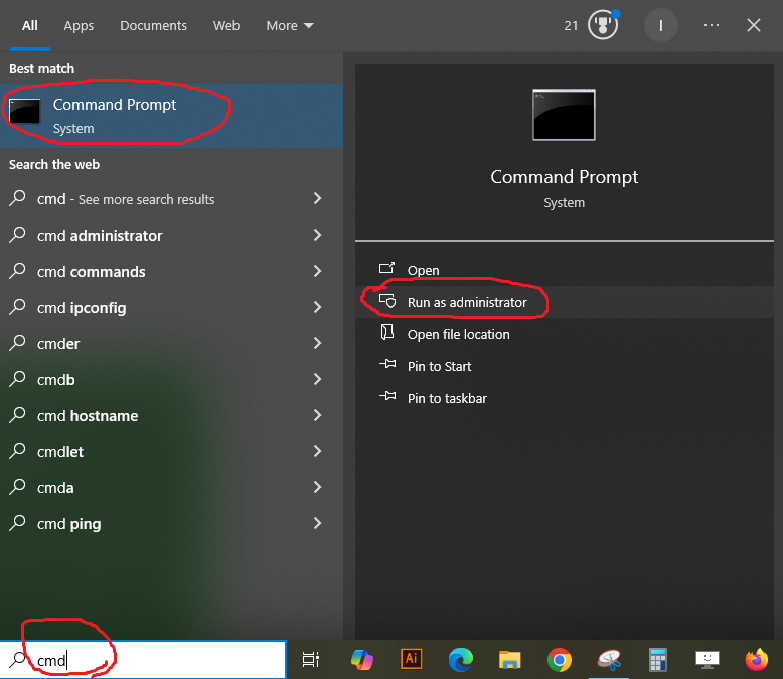
Task: Close the search panel with X
Action: click(x=754, y=25)
